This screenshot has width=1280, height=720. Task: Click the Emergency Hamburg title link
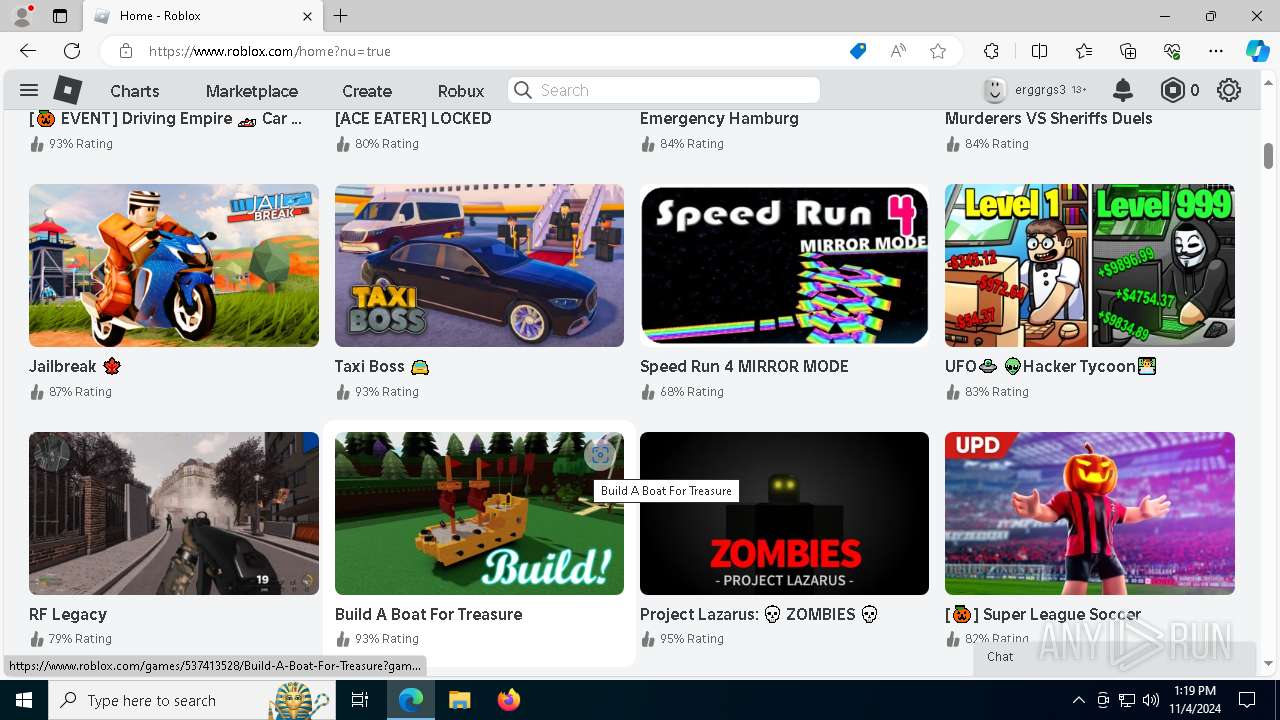tap(719, 118)
